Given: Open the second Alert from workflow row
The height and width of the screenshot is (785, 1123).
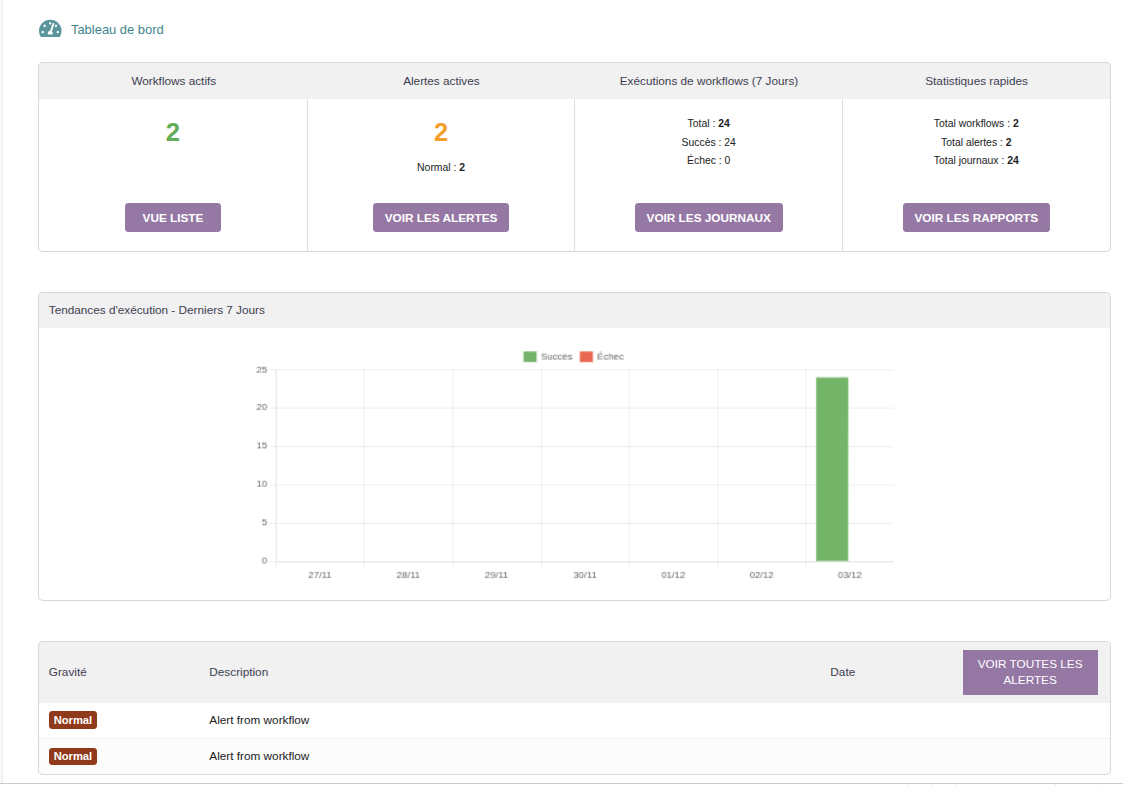Looking at the screenshot, I should click(259, 756).
